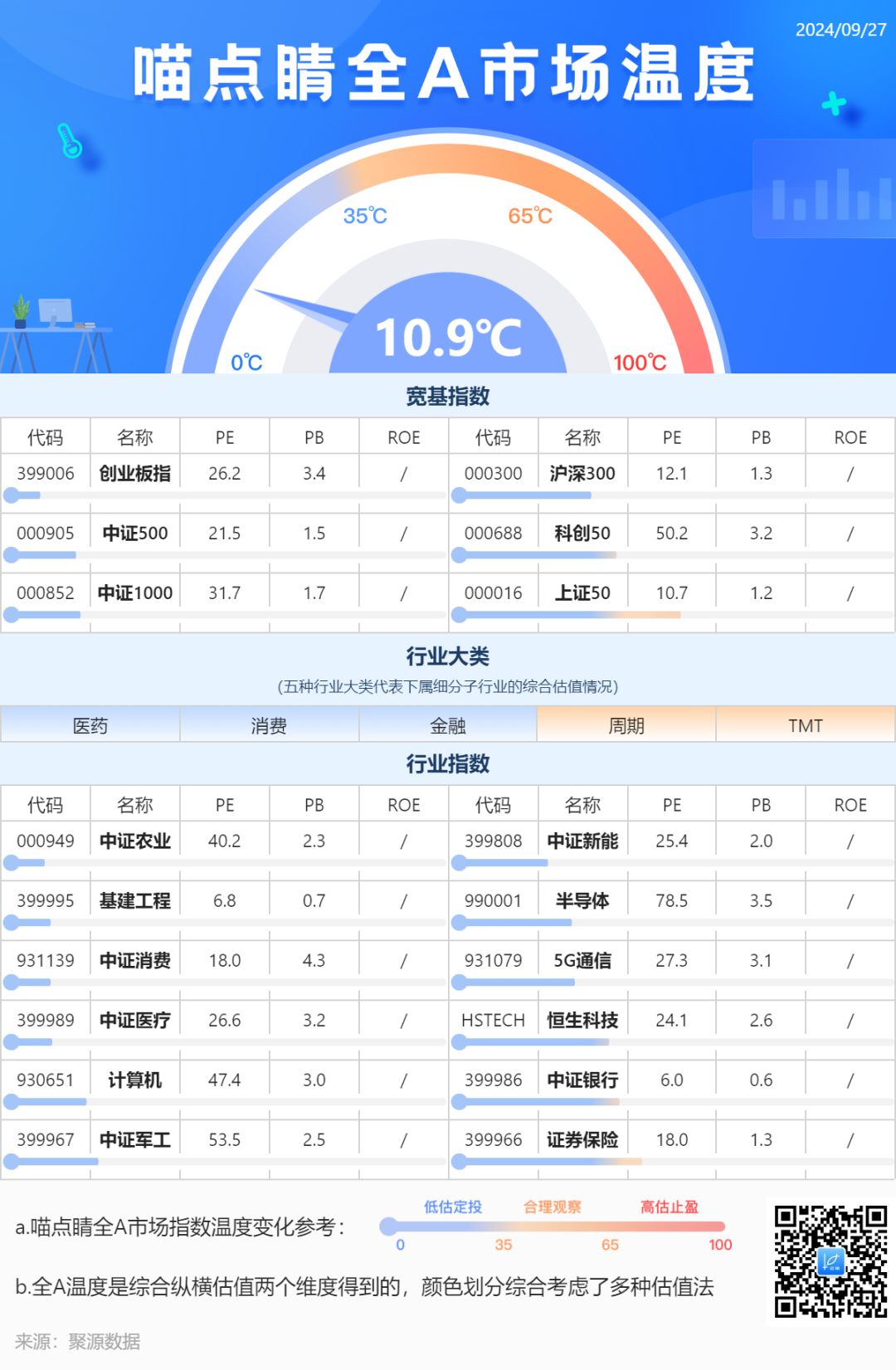Viewport: 896px width, 1370px height.
Task: Click the 中证500 name cell
Action: tap(135, 533)
